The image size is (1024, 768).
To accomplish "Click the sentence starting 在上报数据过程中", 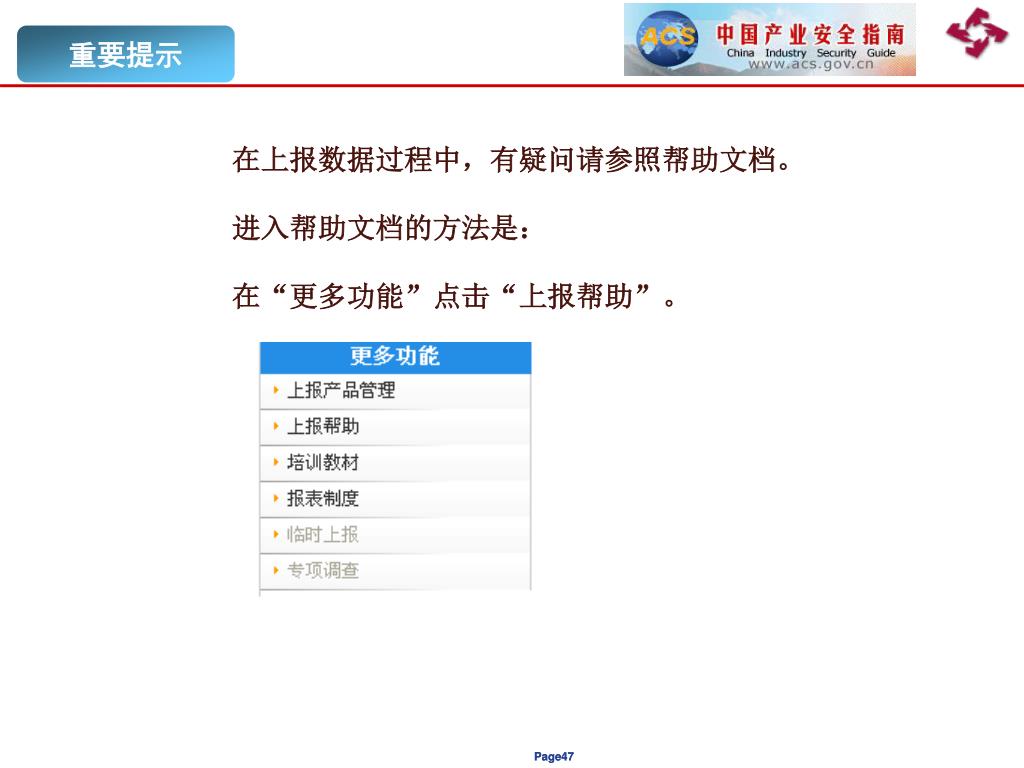I will click(x=511, y=160).
